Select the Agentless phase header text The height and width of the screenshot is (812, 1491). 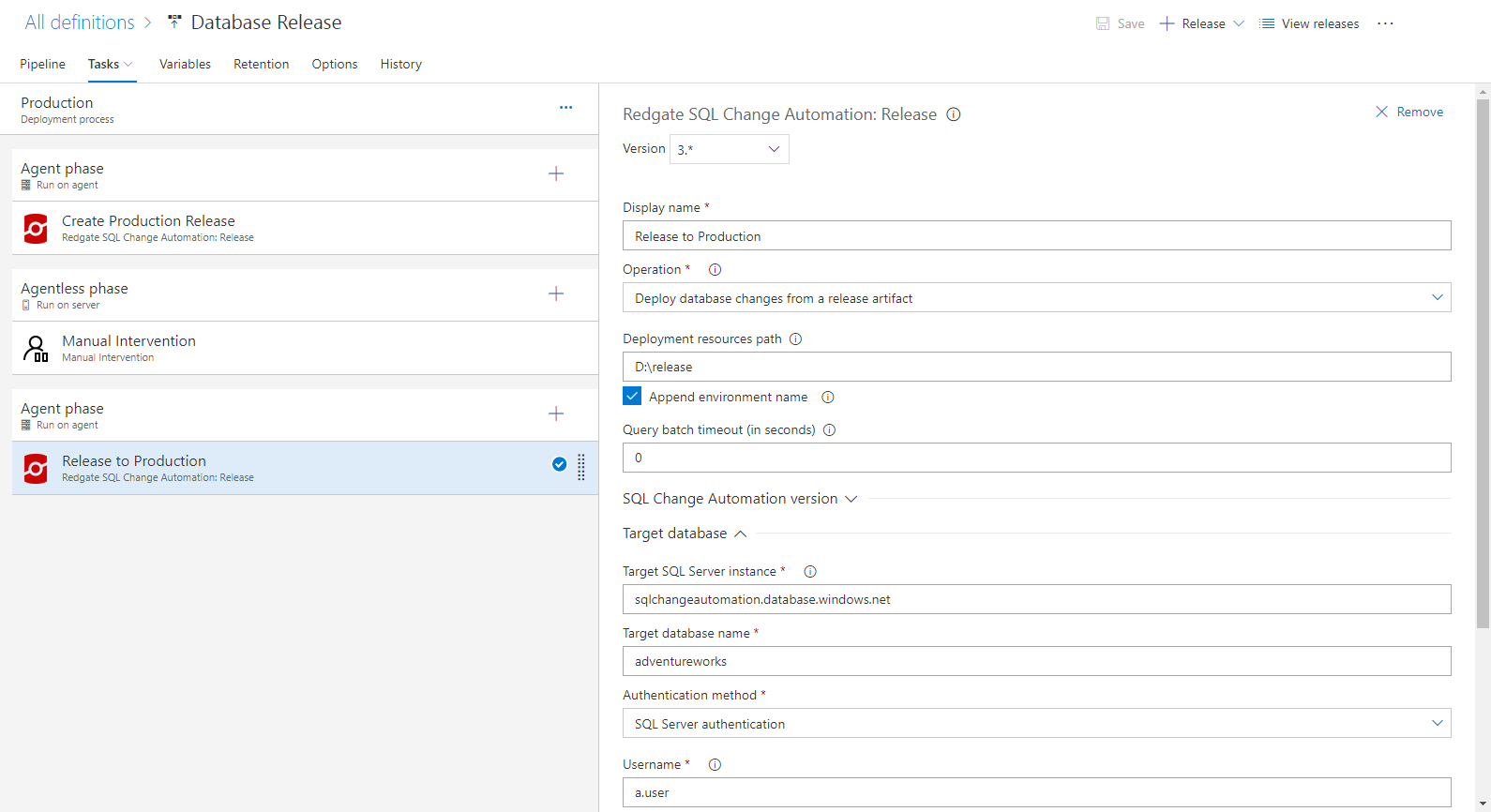click(x=74, y=288)
